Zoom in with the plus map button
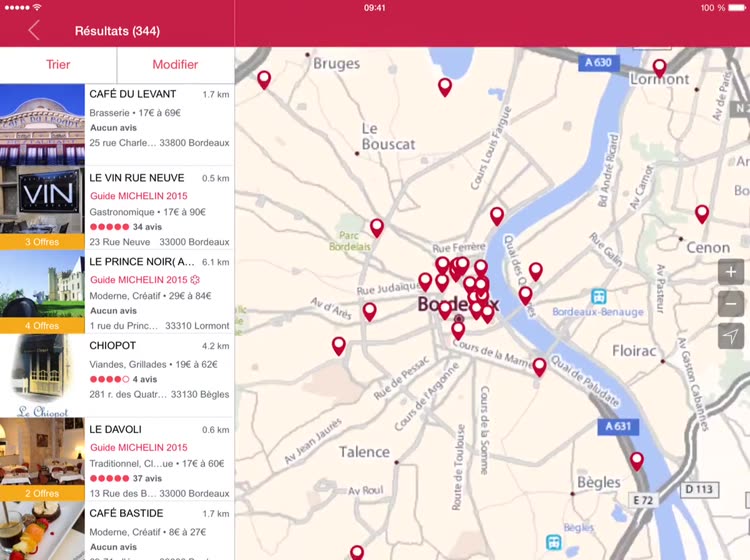The width and height of the screenshot is (750, 560). coord(730,272)
